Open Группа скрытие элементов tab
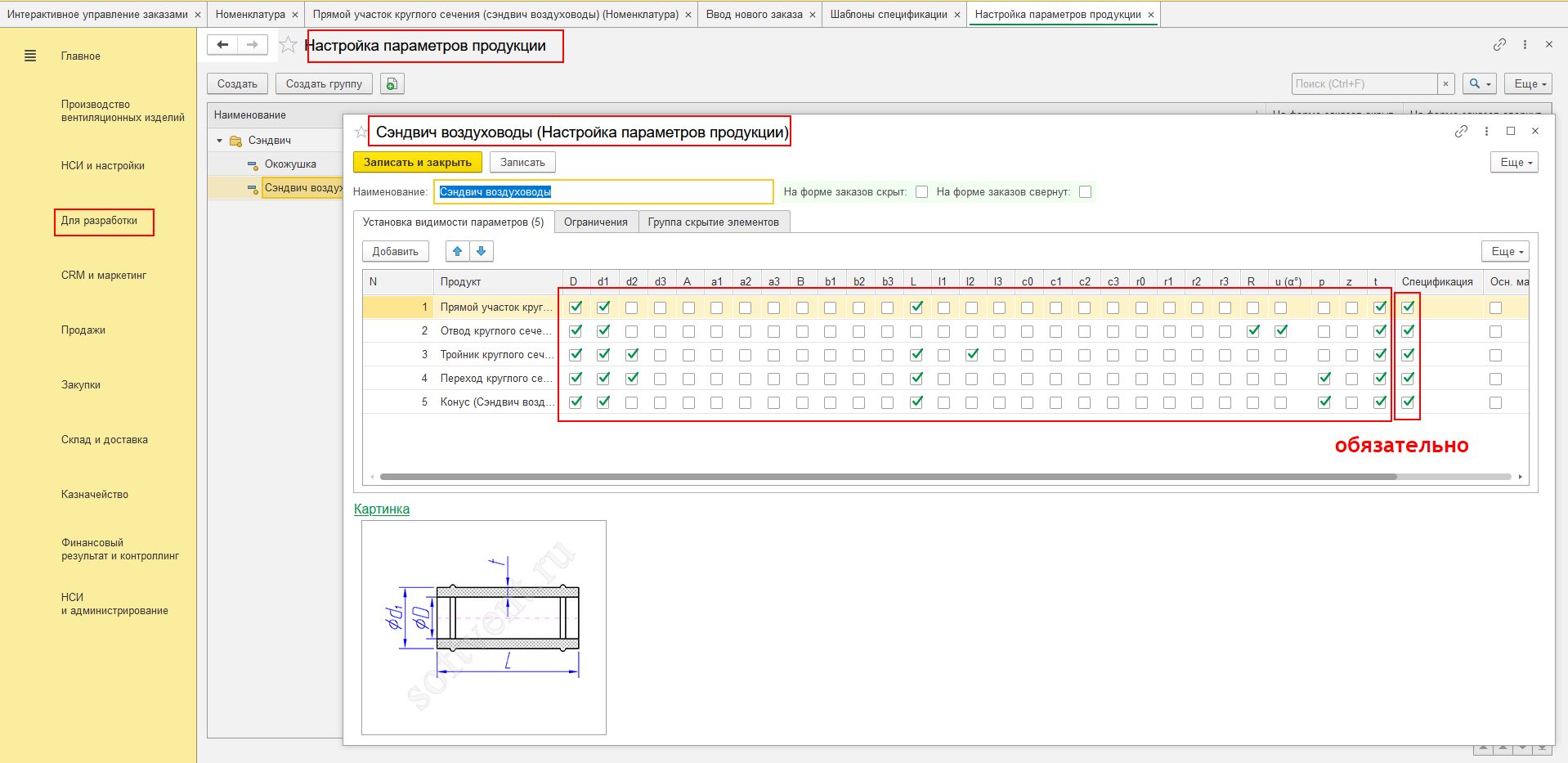 pyautogui.click(x=713, y=222)
